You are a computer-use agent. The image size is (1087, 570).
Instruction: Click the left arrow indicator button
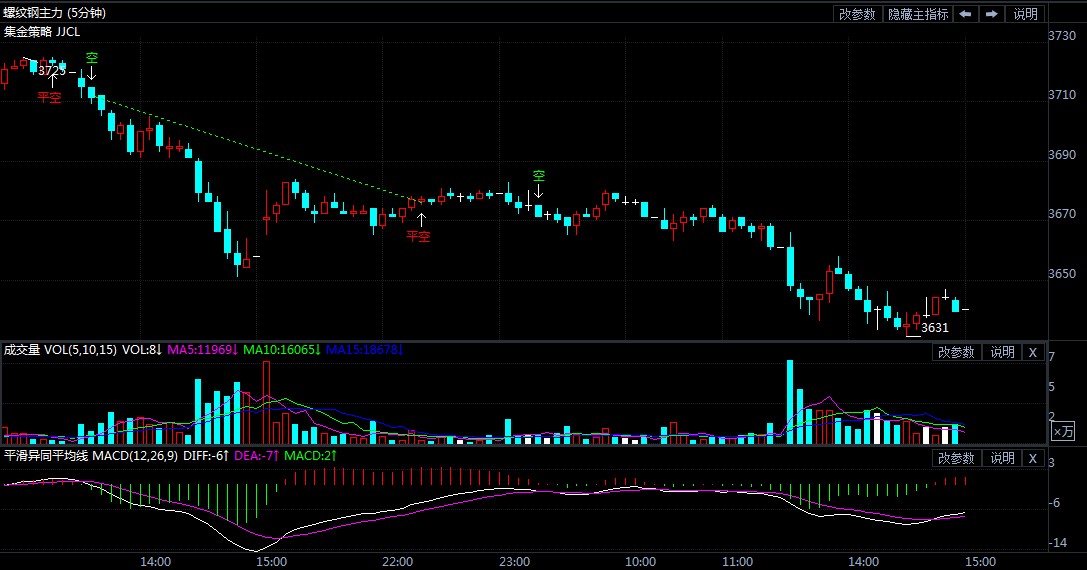965,14
